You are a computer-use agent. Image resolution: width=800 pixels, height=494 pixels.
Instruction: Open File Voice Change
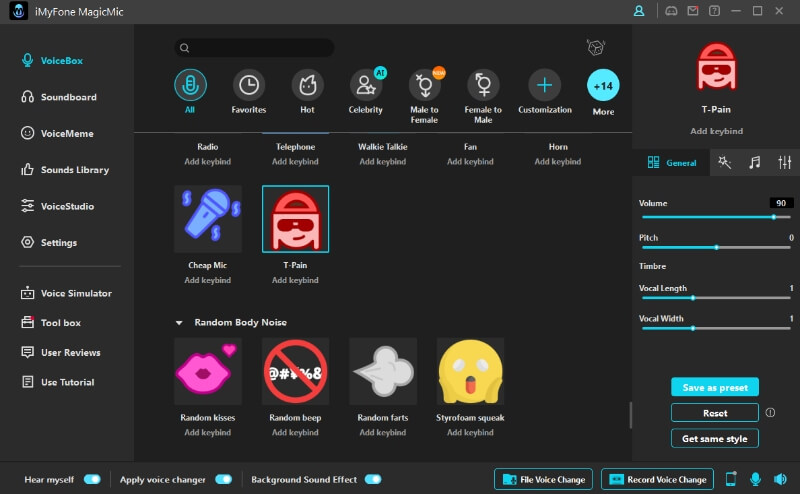(543, 479)
